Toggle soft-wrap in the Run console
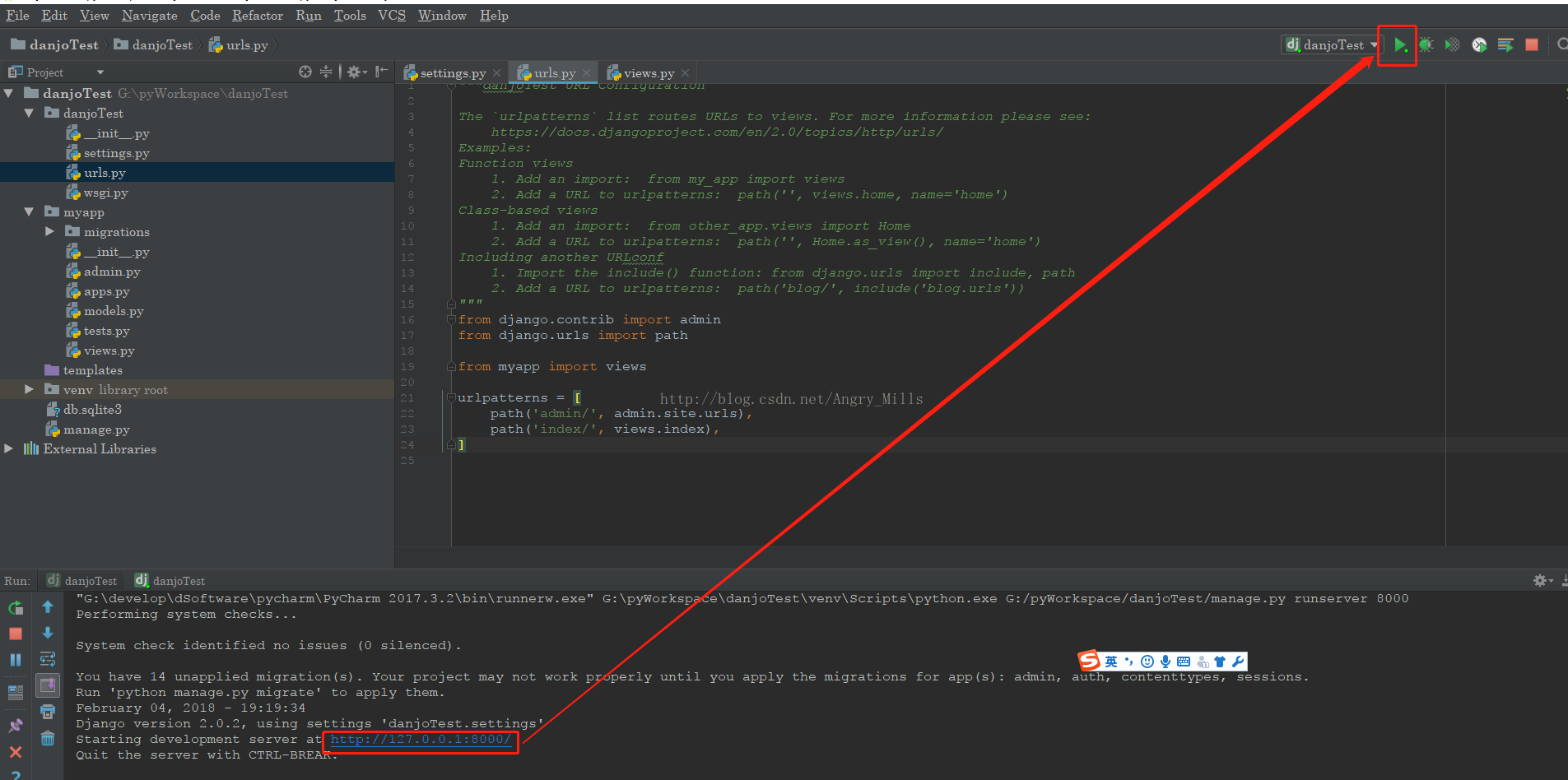This screenshot has width=1568, height=780. [x=48, y=659]
